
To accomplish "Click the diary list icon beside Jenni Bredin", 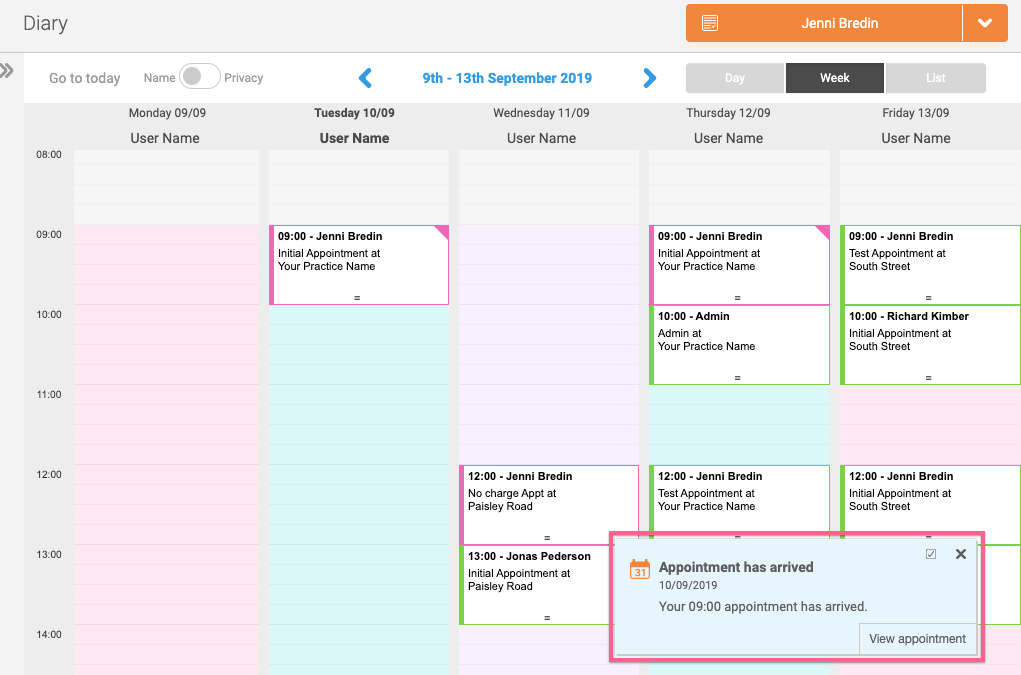I will [710, 23].
